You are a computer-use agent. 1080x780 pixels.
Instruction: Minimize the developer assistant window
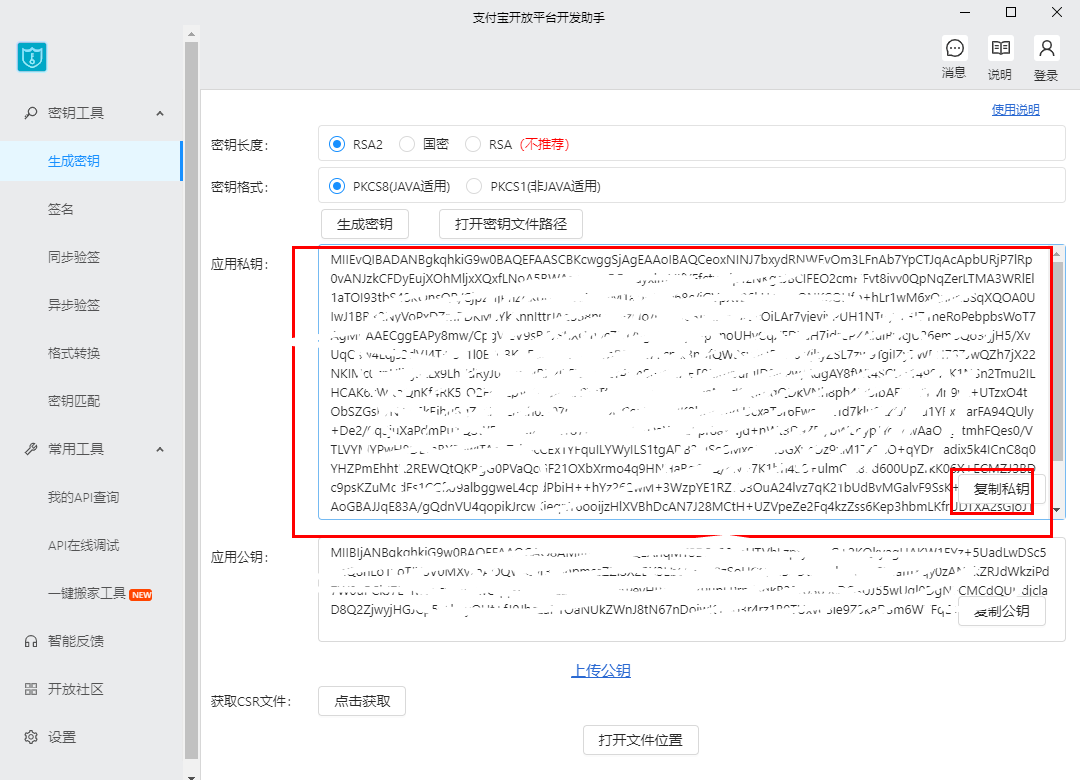(x=965, y=12)
